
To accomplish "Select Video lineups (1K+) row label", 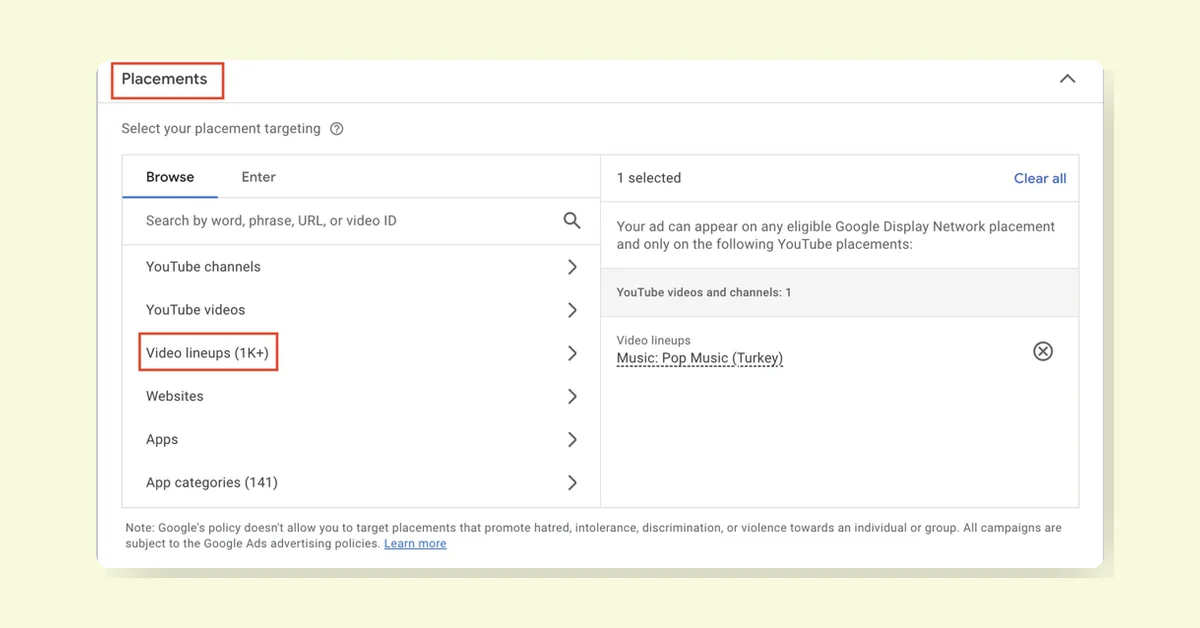I will [207, 353].
